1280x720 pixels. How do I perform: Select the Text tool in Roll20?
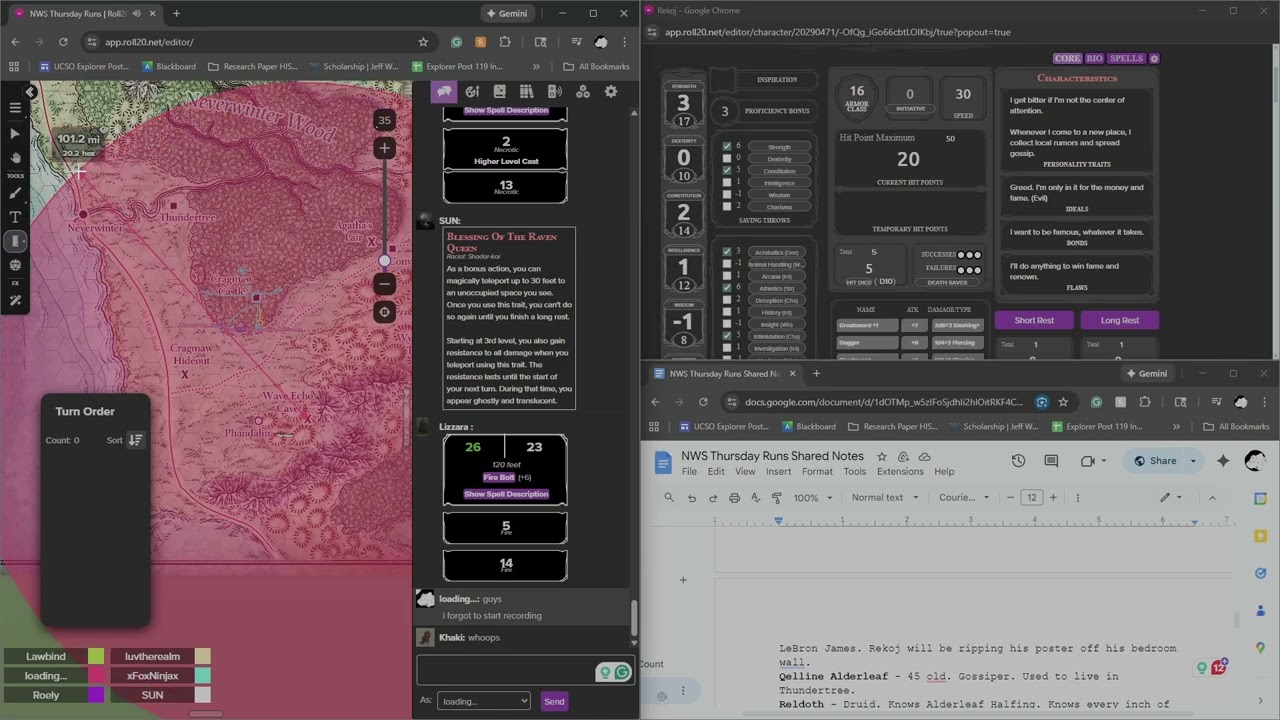point(15,217)
